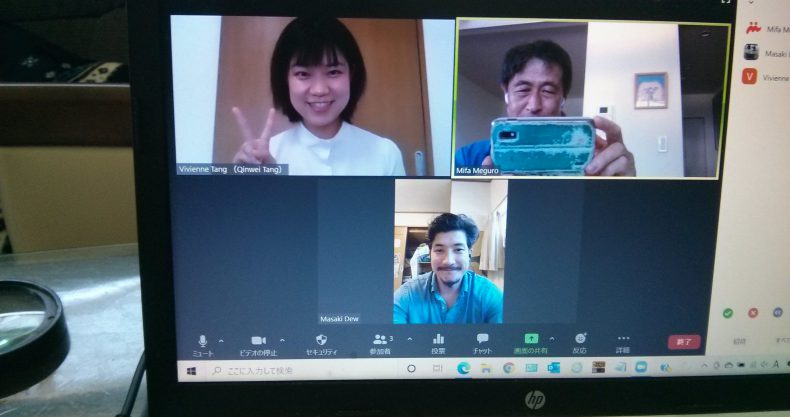Open the More options ellipsis

point(624,339)
